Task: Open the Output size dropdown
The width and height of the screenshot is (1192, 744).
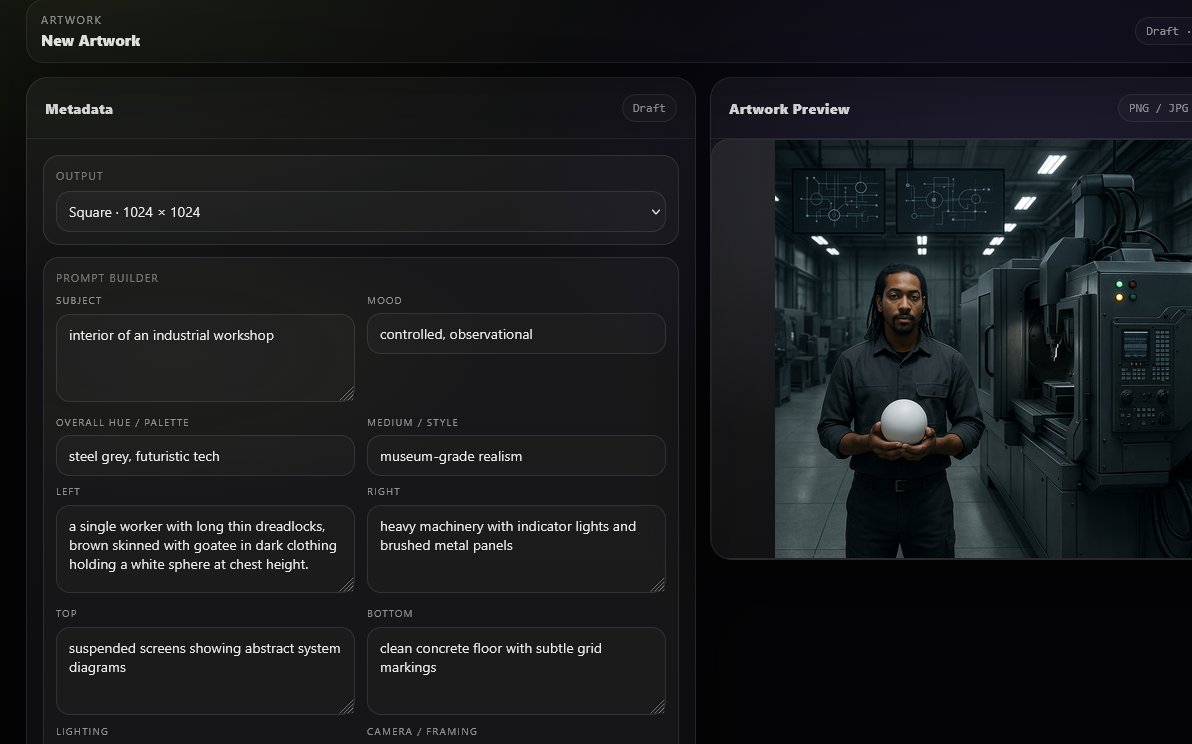Action: [x=360, y=212]
